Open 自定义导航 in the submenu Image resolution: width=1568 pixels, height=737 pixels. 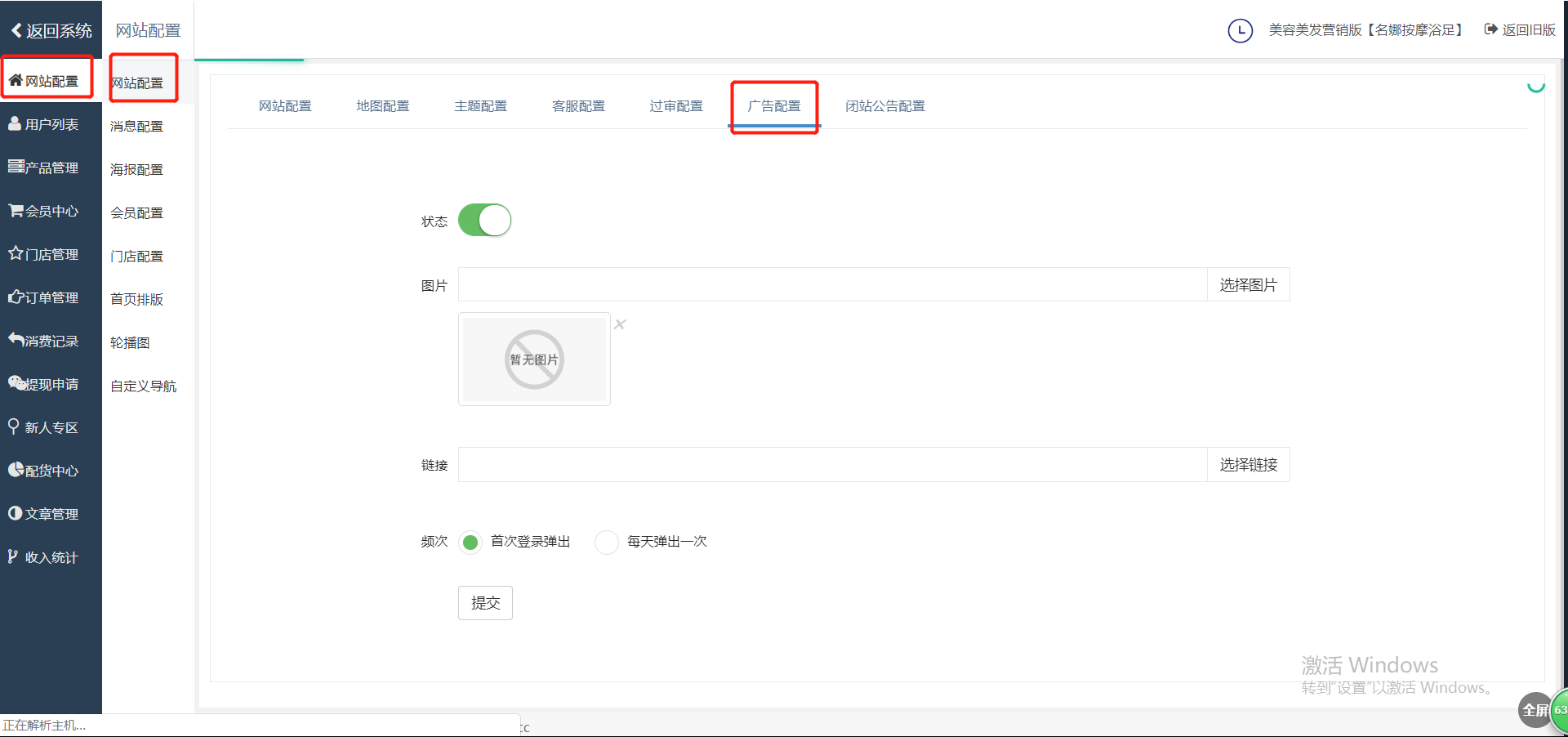point(144,386)
